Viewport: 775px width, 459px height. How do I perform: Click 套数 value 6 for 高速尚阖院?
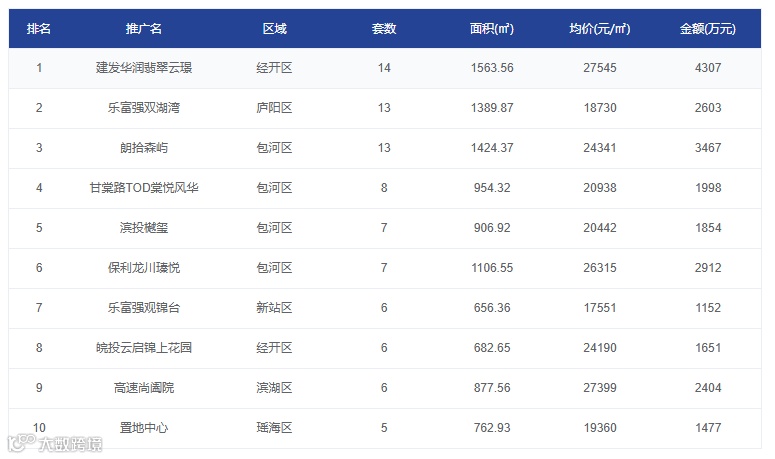click(384, 388)
